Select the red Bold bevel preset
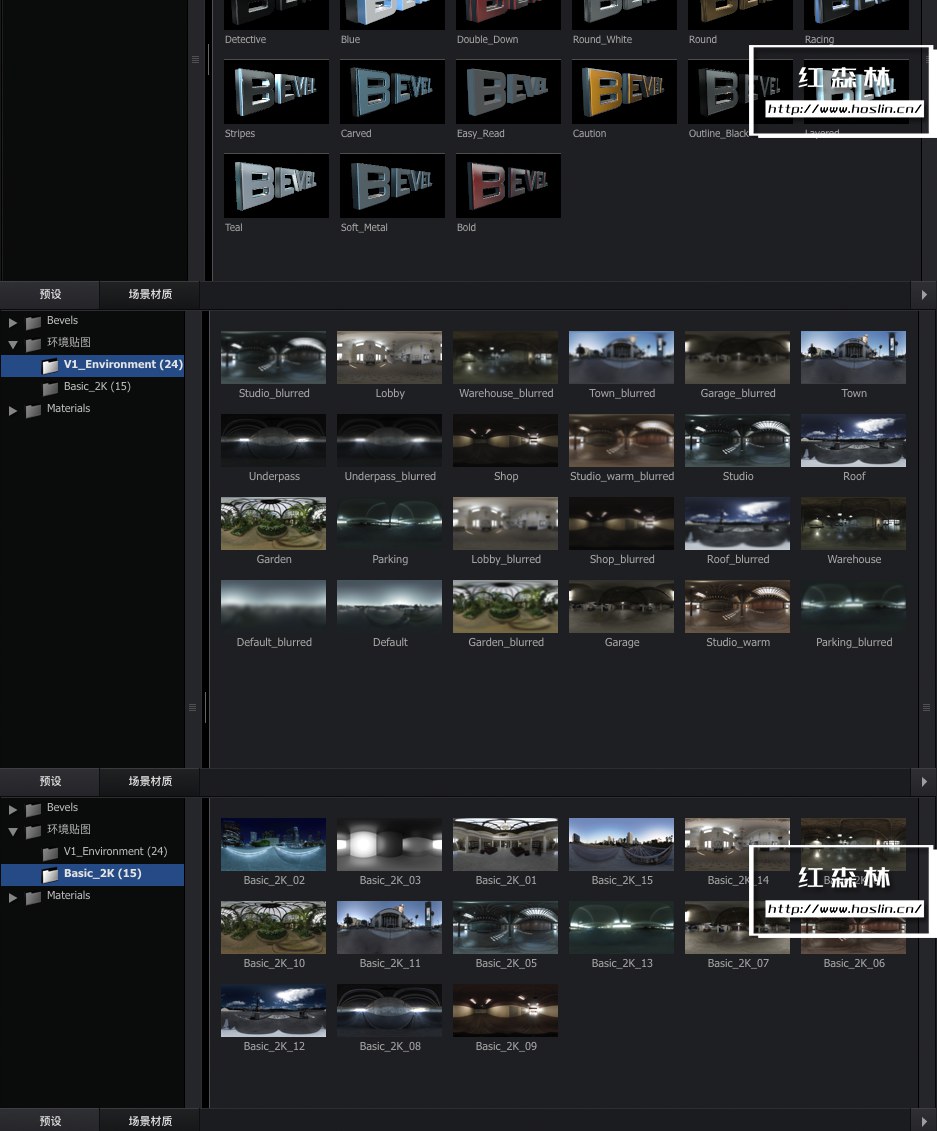The image size is (937, 1131). (508, 186)
